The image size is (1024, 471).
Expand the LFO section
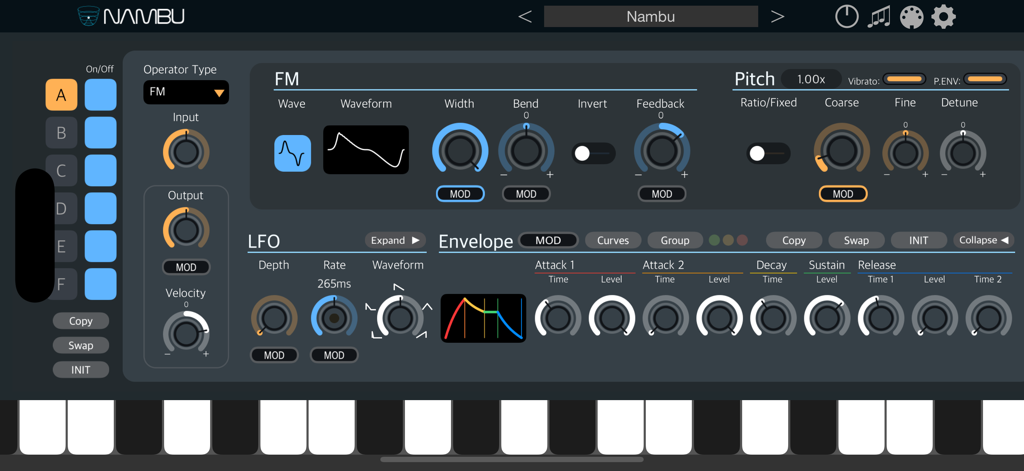pos(395,240)
